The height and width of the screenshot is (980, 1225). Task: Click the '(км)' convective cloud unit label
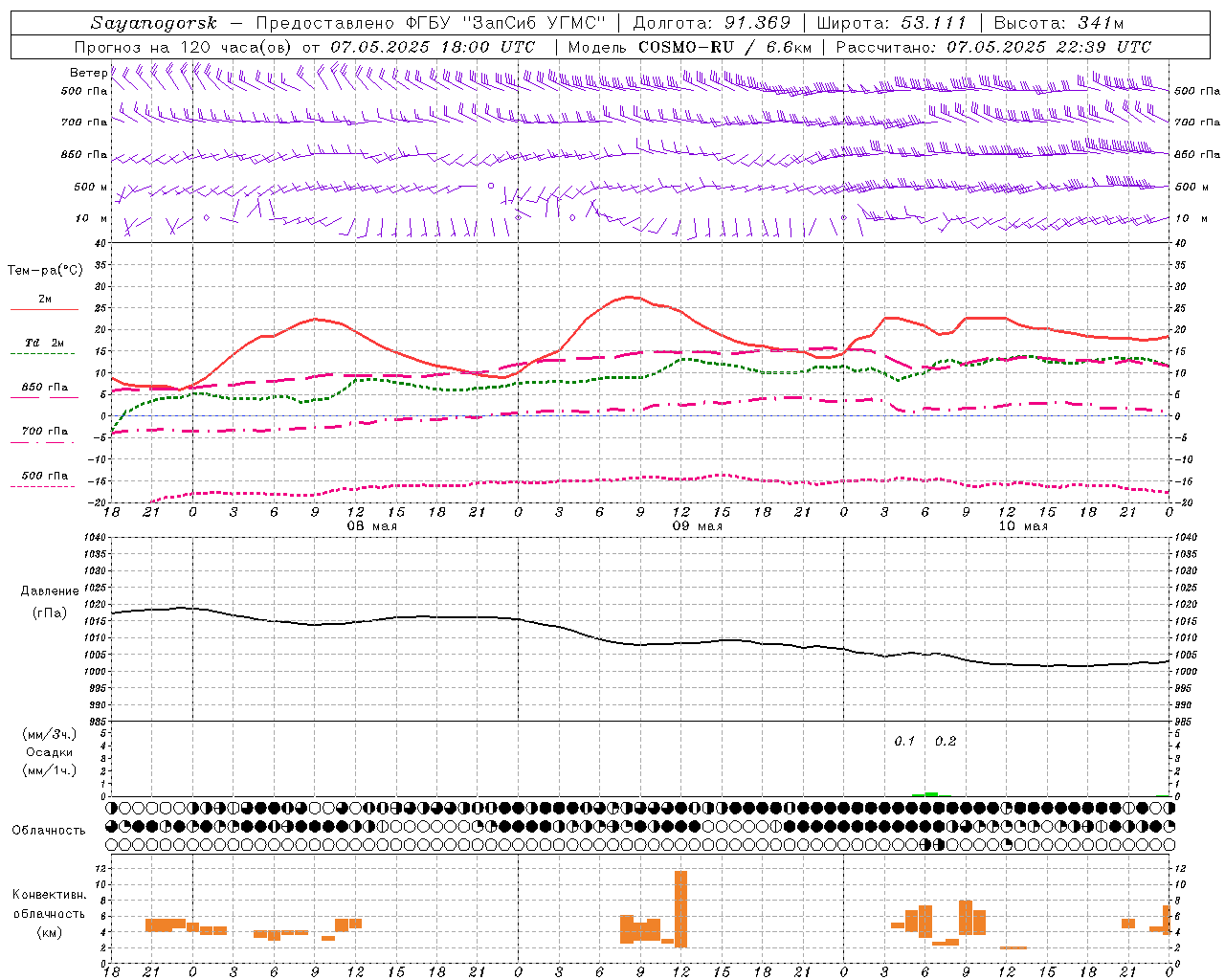[50, 932]
